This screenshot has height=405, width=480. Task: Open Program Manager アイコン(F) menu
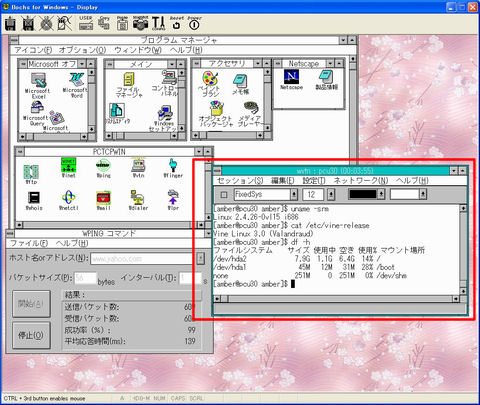pyautogui.click(x=33, y=50)
